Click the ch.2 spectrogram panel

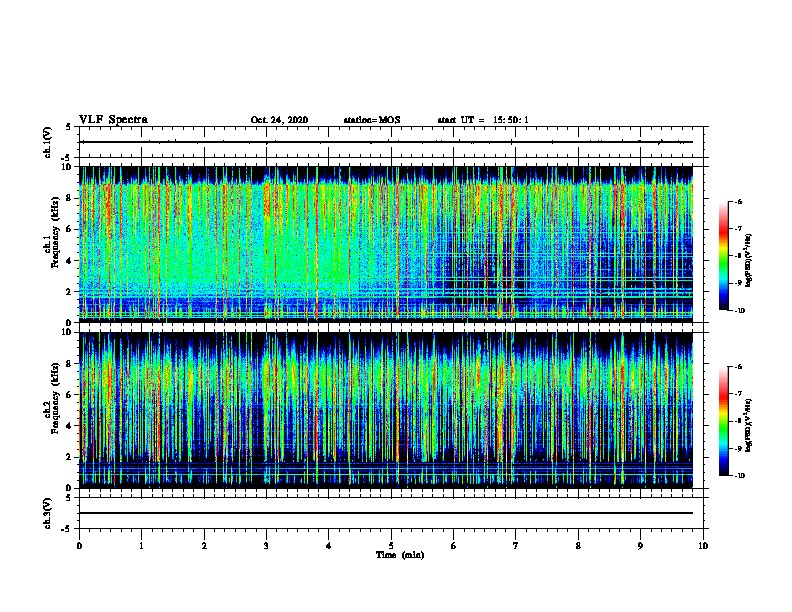pyautogui.click(x=386, y=410)
